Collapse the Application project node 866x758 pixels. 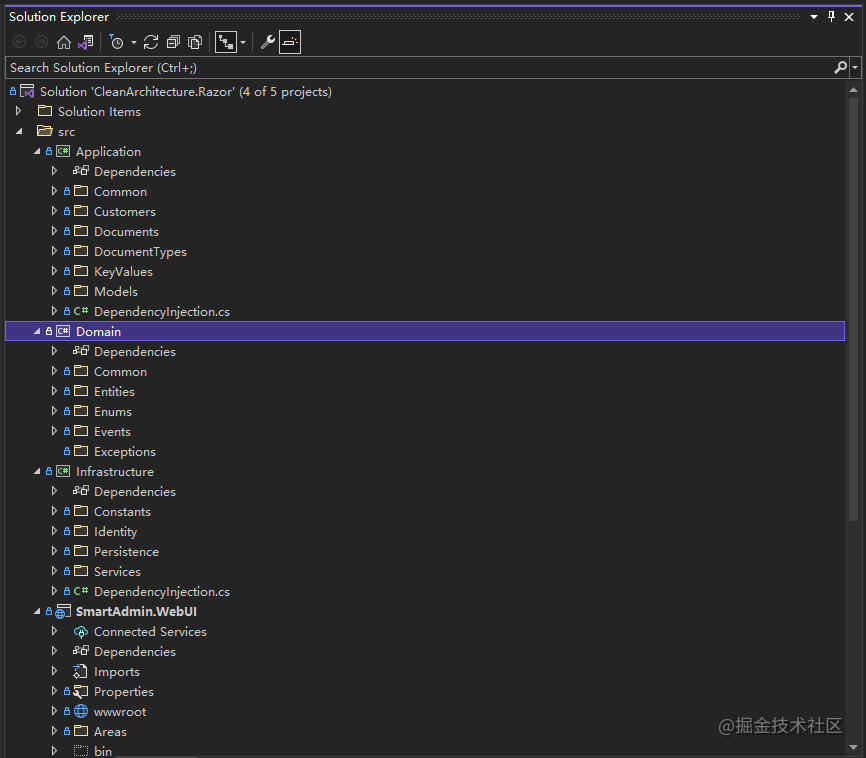click(x=37, y=152)
